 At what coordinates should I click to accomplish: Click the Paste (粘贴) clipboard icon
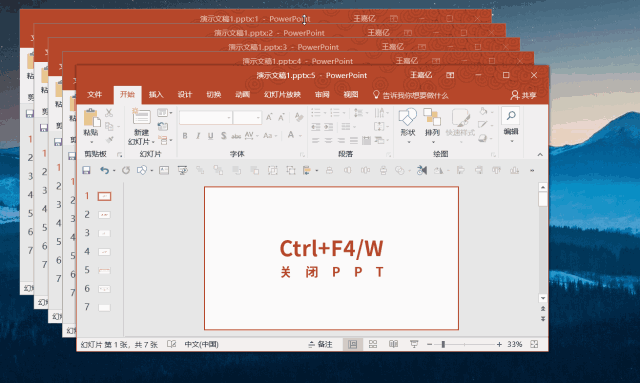click(x=91, y=118)
